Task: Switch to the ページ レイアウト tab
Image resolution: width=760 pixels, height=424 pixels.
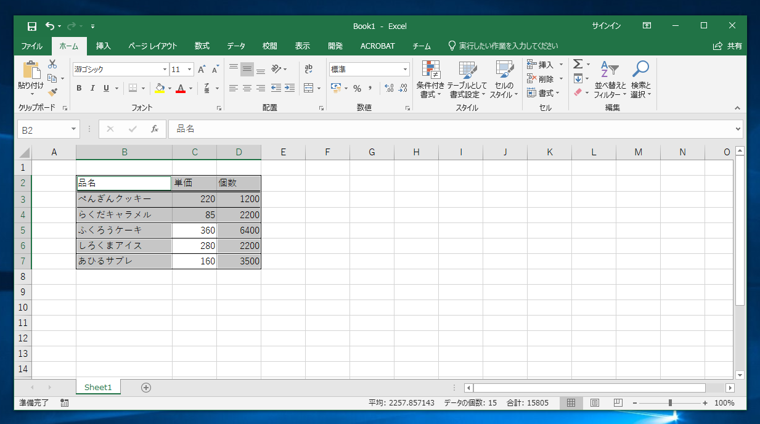Action: point(153,46)
